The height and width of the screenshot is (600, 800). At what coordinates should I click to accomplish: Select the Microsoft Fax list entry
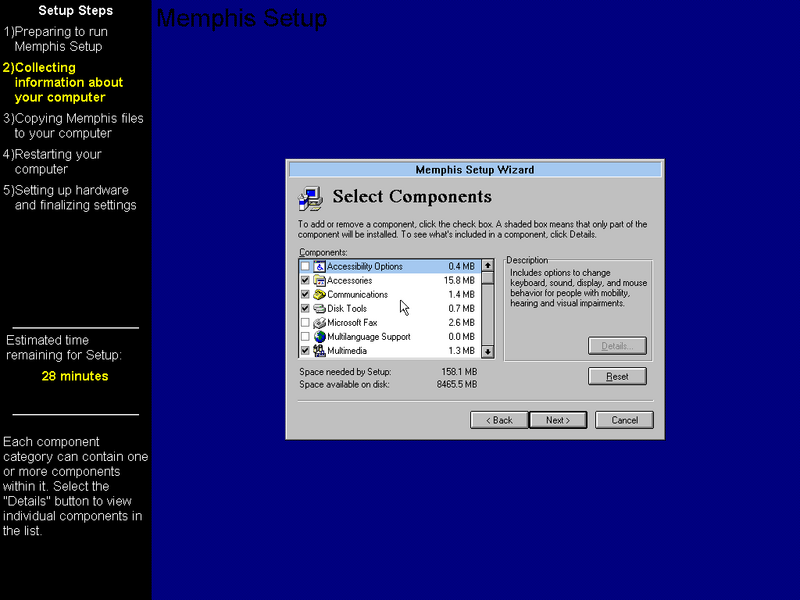point(390,322)
